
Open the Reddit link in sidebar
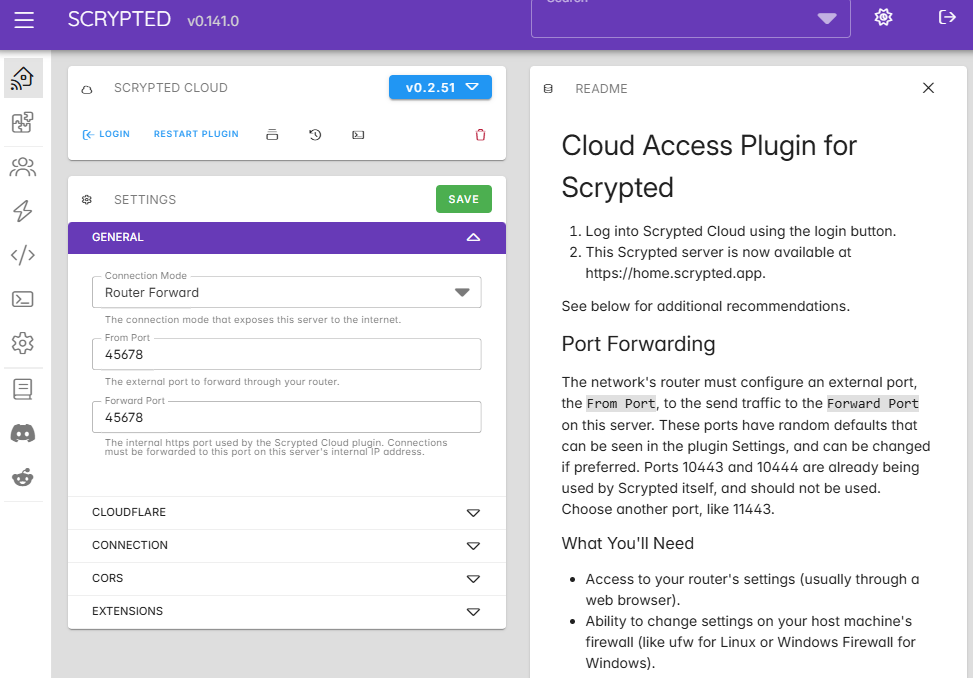click(x=22, y=477)
